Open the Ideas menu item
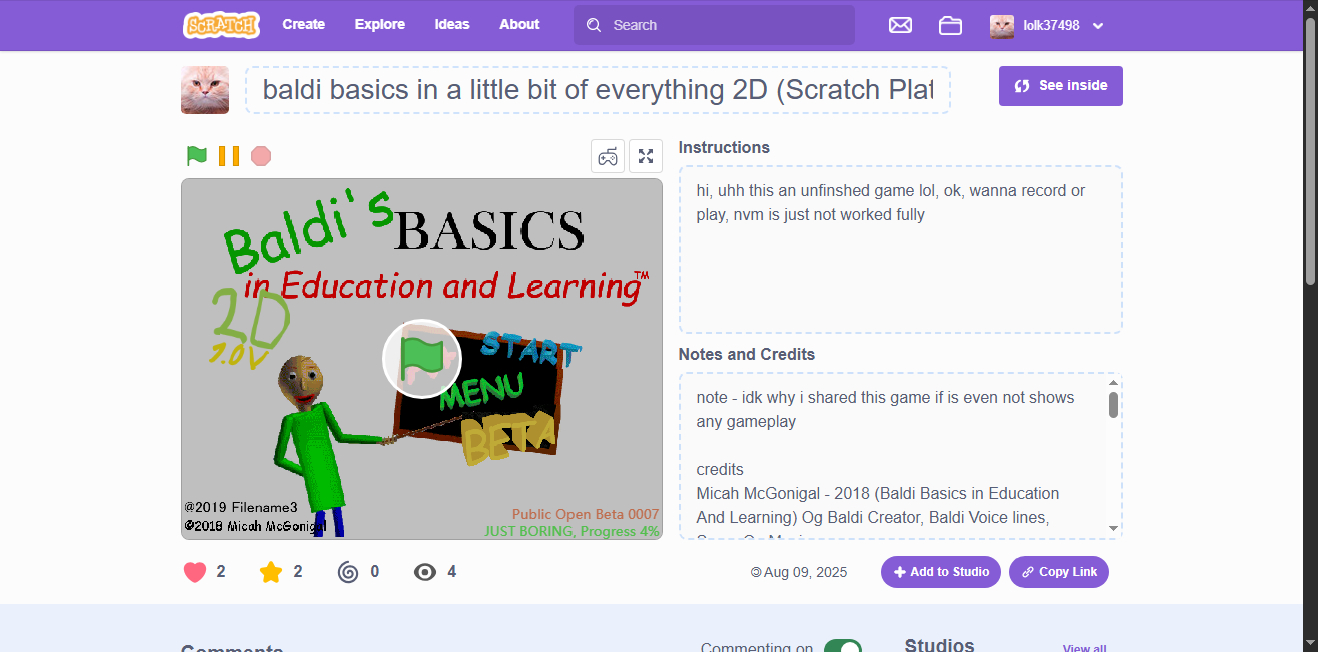 coord(452,25)
